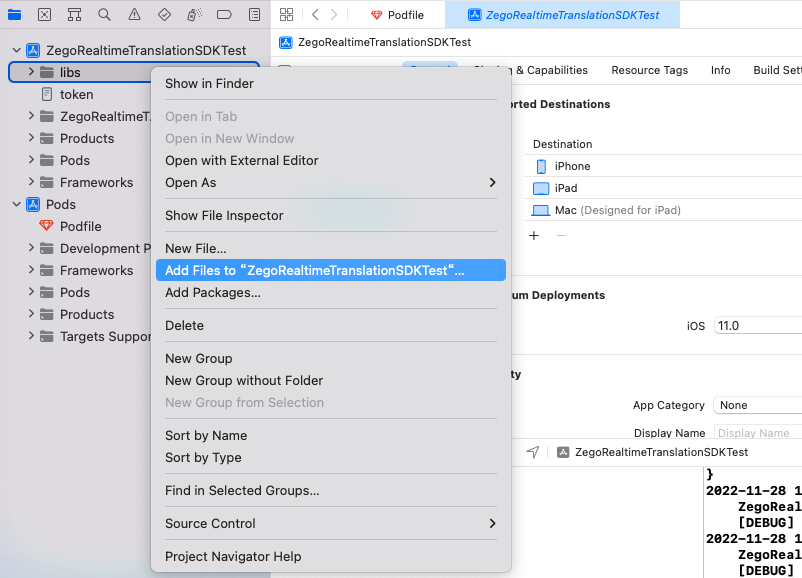Image resolution: width=802 pixels, height=578 pixels.
Task: Go back with the left chevron
Action: 315,15
